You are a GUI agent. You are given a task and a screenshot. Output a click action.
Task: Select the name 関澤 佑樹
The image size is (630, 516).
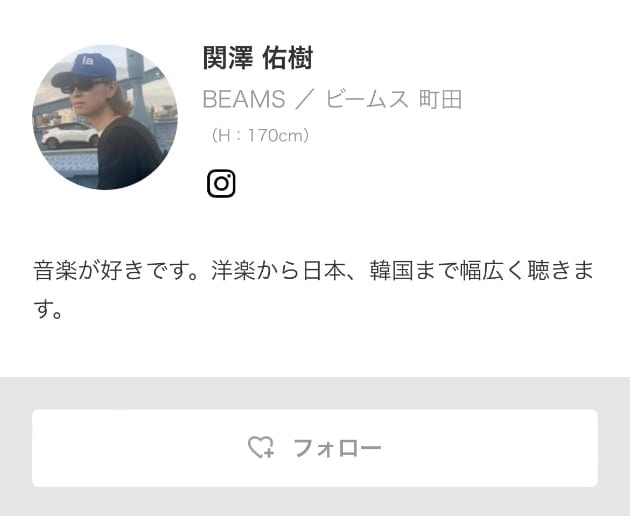(x=258, y=58)
